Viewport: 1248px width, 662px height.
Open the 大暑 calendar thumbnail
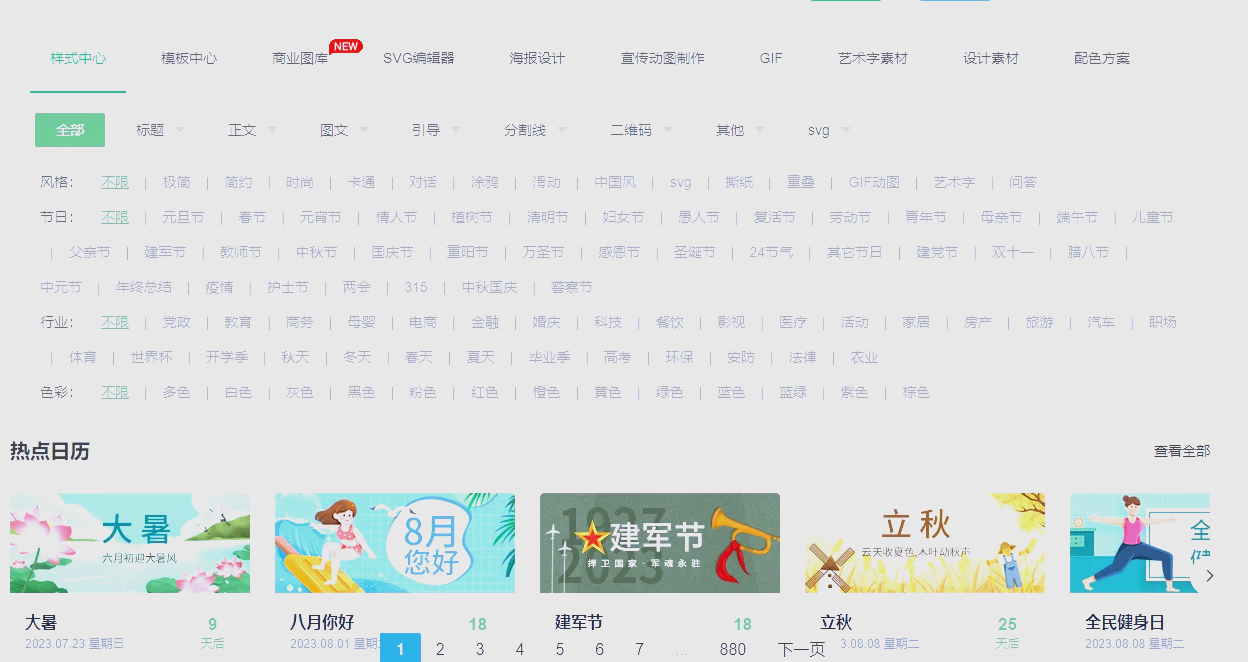[130, 543]
